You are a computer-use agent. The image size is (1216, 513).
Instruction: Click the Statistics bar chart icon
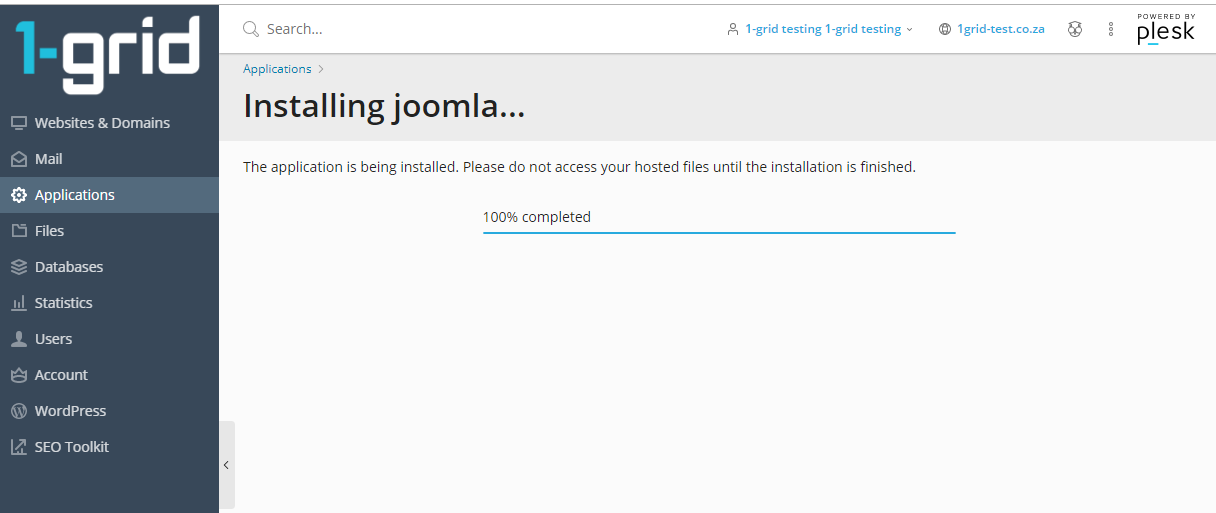(x=18, y=303)
